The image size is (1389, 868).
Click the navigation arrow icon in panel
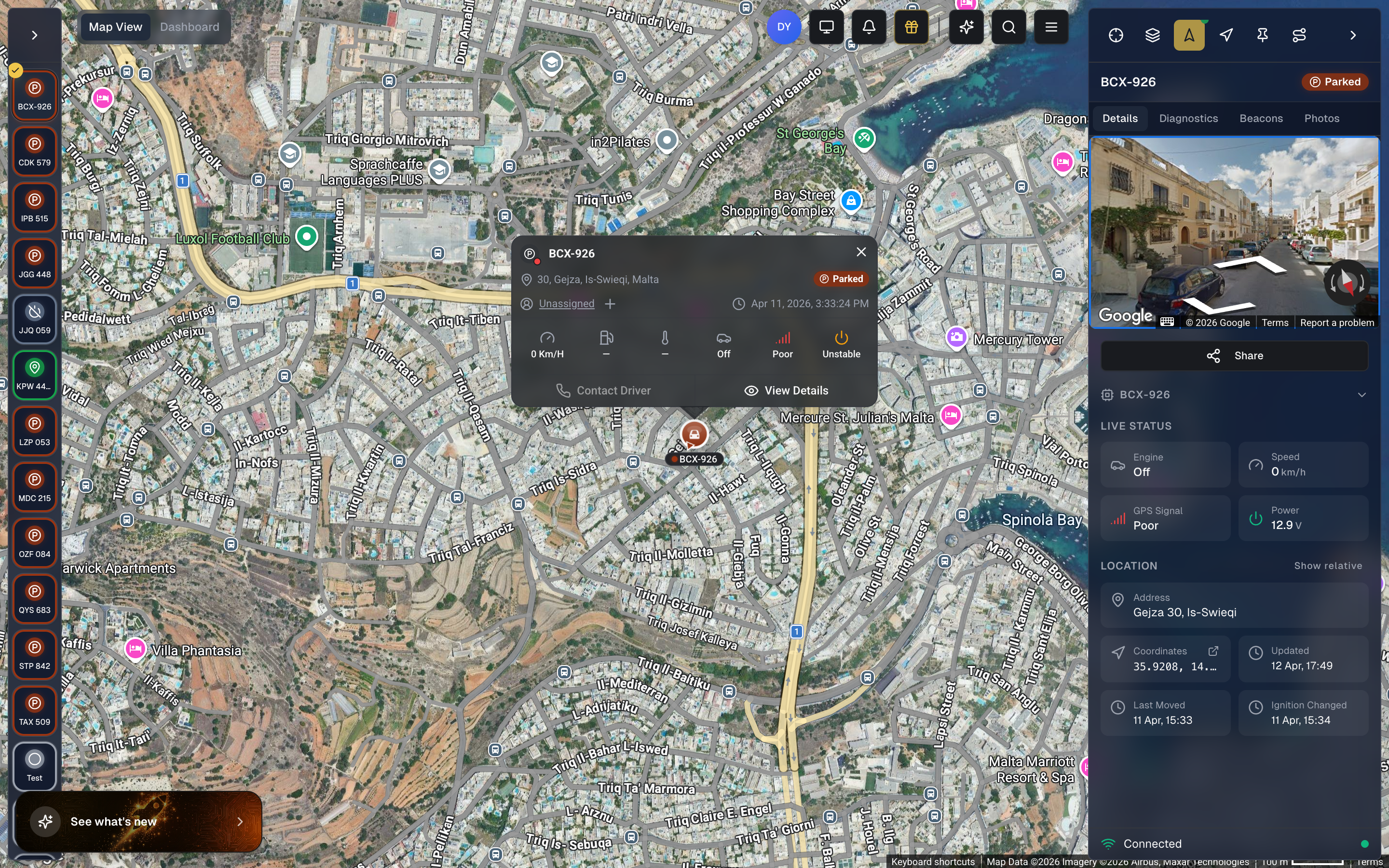[1226, 36]
